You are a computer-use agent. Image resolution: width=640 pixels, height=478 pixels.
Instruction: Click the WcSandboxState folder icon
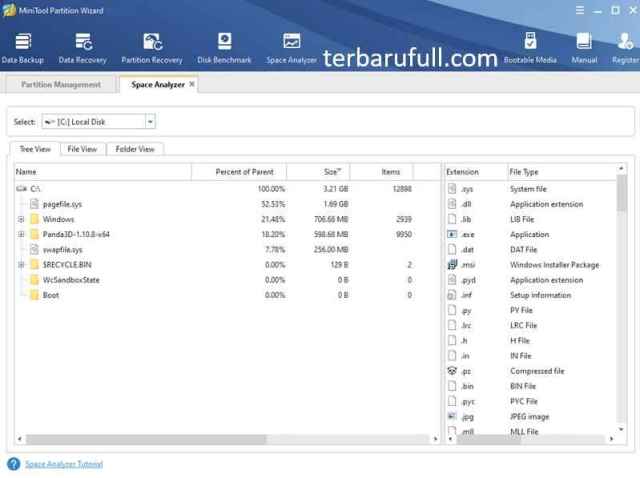pos(35,280)
